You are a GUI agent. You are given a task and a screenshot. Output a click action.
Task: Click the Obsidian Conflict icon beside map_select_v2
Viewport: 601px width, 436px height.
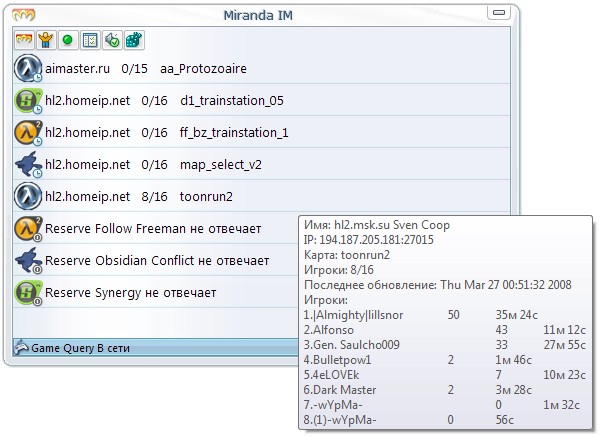click(28, 164)
